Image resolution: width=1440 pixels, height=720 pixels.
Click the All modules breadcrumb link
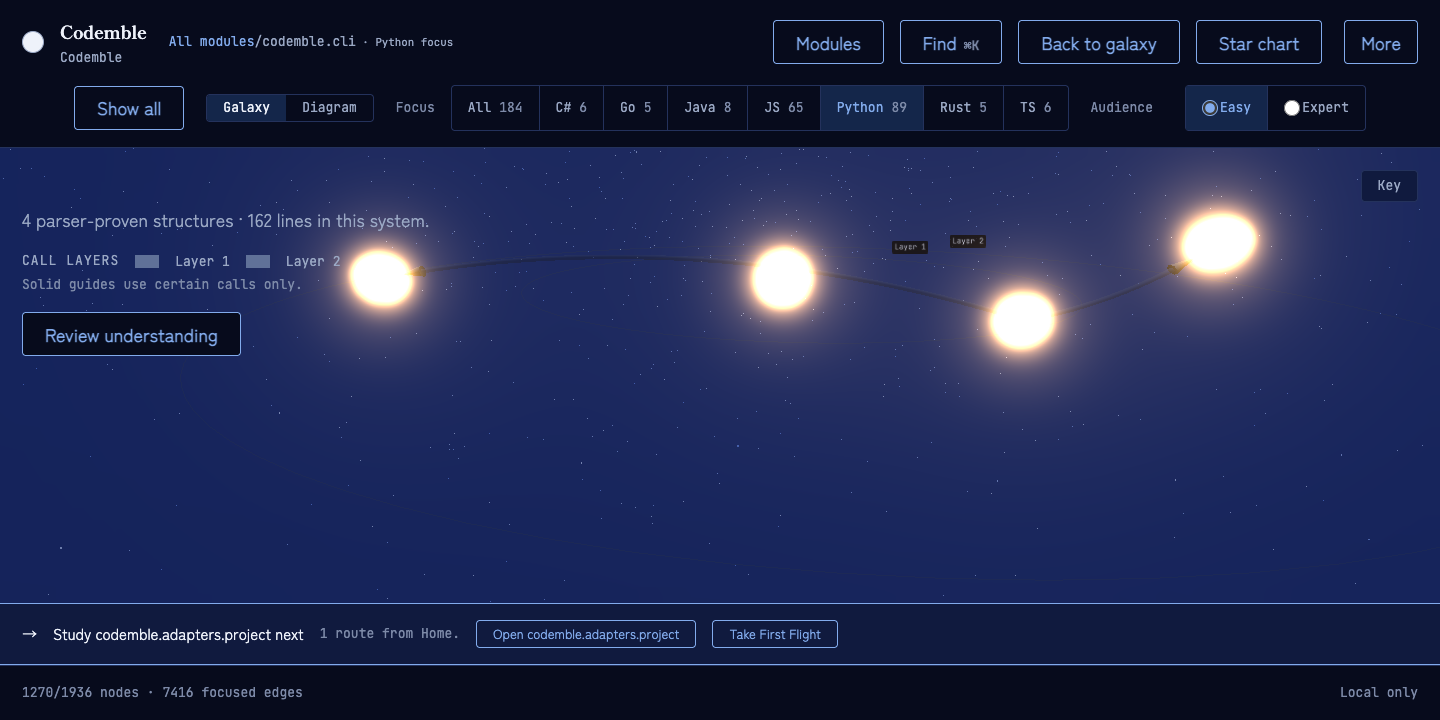210,42
